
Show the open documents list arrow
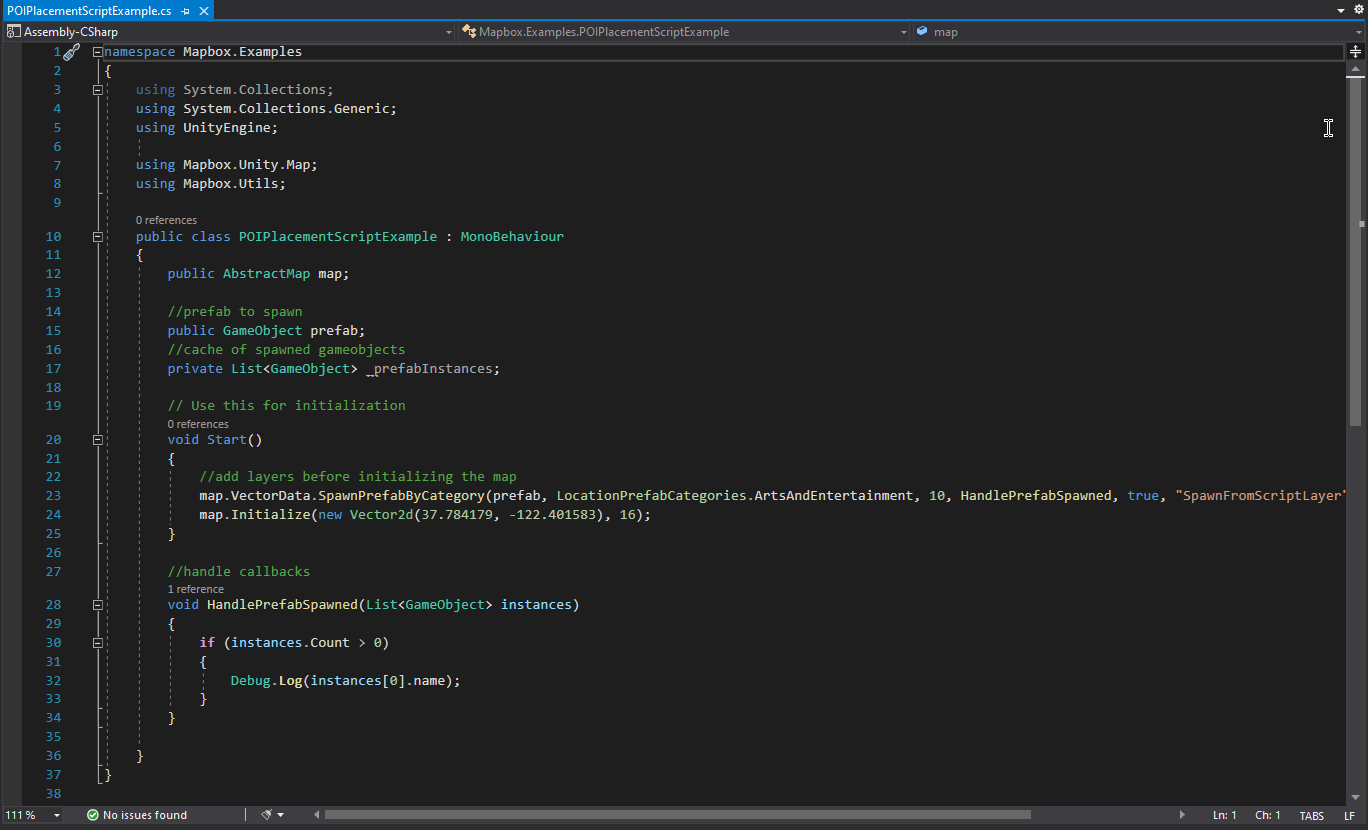coord(1341,10)
